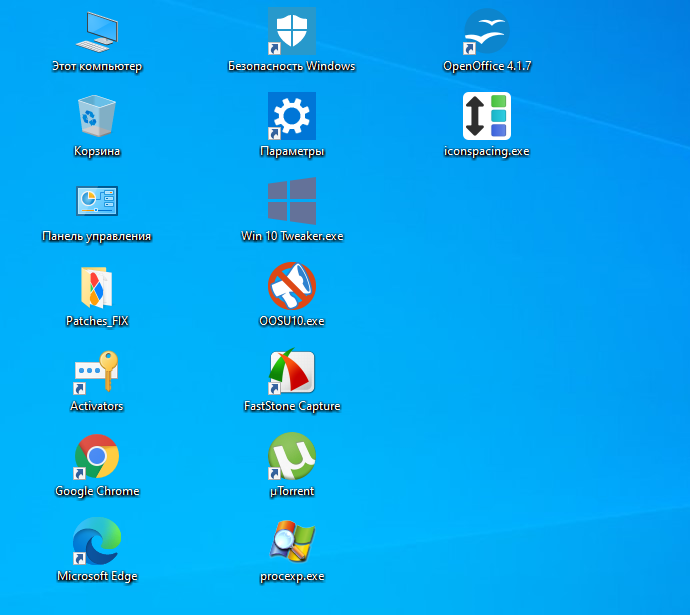Click the µTorrent shortcut icon
Viewport: 690px width, 615px height.
click(x=292, y=456)
